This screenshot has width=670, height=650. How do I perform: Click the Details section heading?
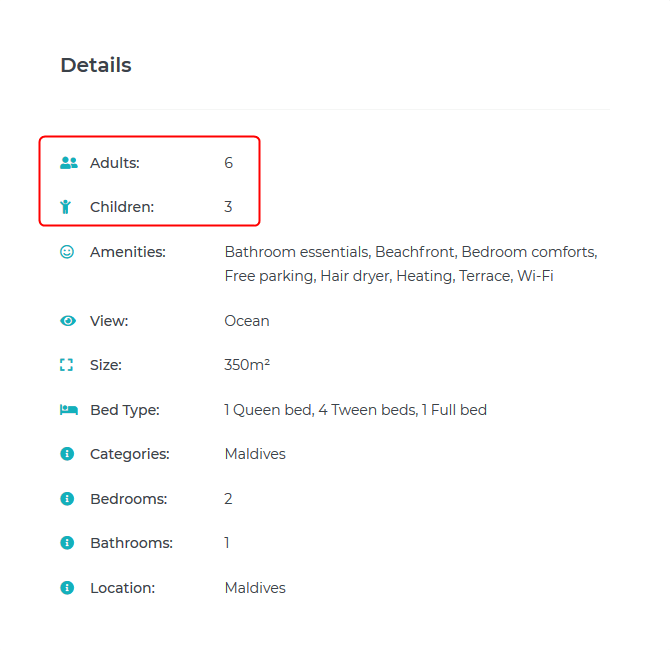[x=96, y=66]
